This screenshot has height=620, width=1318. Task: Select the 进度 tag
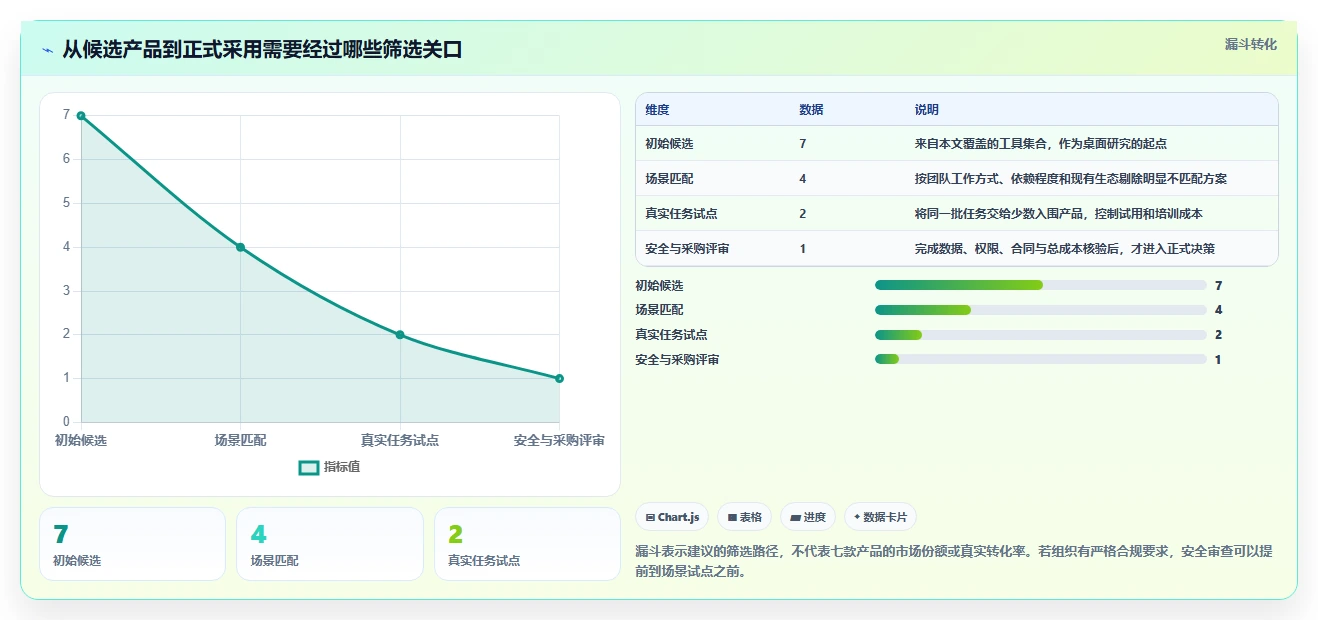pyautogui.click(x=808, y=517)
